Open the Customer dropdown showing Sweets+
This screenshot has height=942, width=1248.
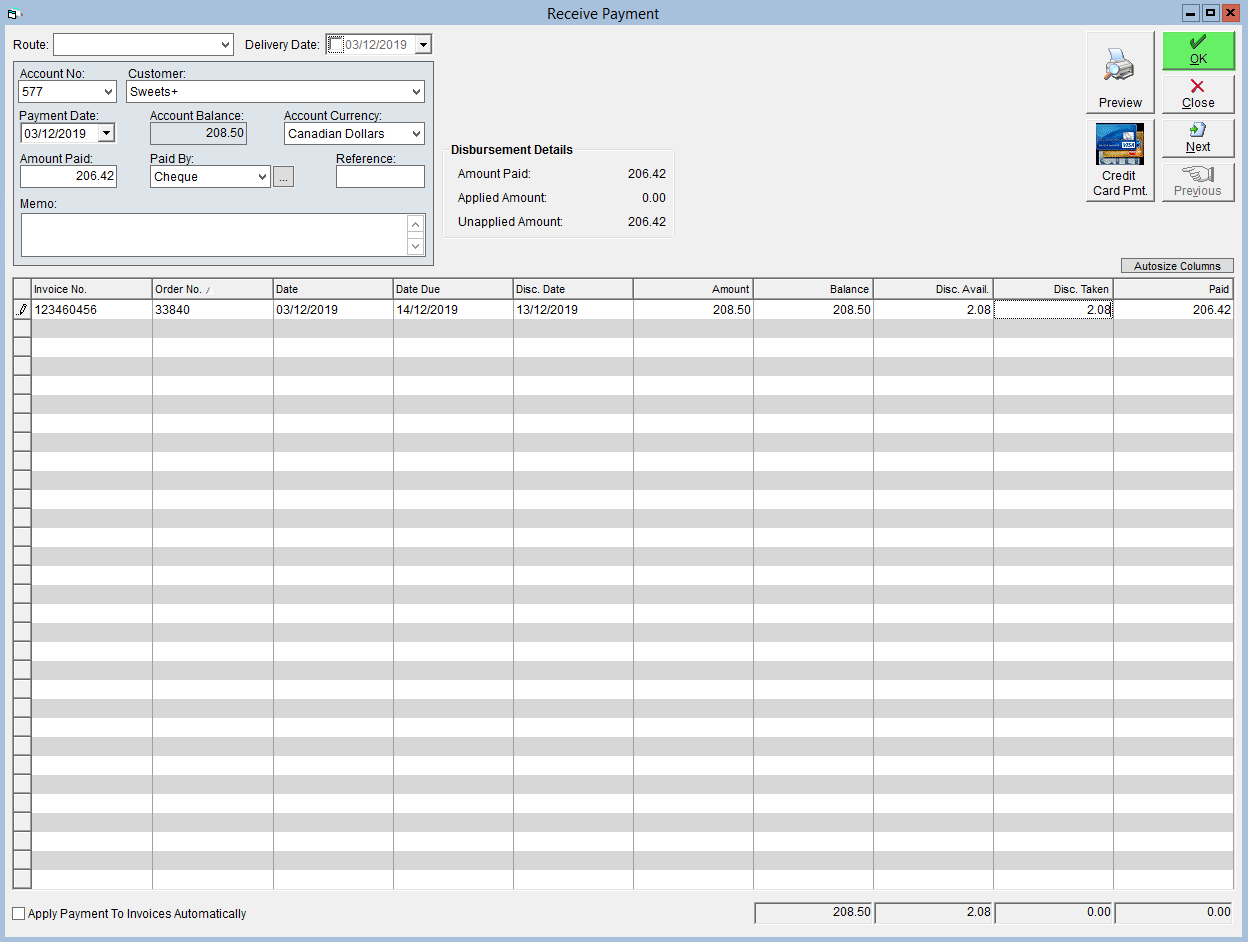[x=416, y=92]
